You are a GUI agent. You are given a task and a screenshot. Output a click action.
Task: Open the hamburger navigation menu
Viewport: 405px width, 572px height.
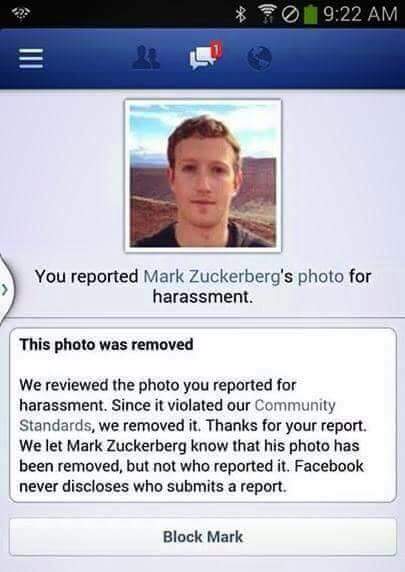click(31, 58)
